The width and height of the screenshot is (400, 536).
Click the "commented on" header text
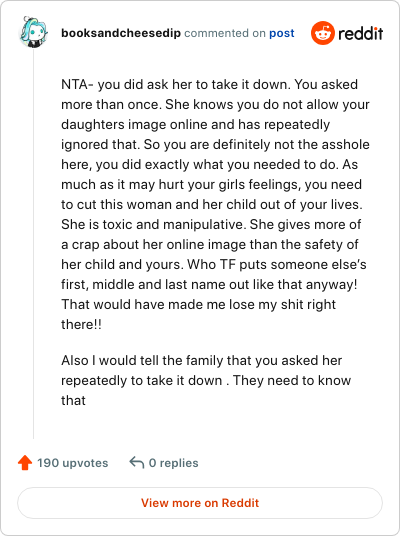coord(225,33)
